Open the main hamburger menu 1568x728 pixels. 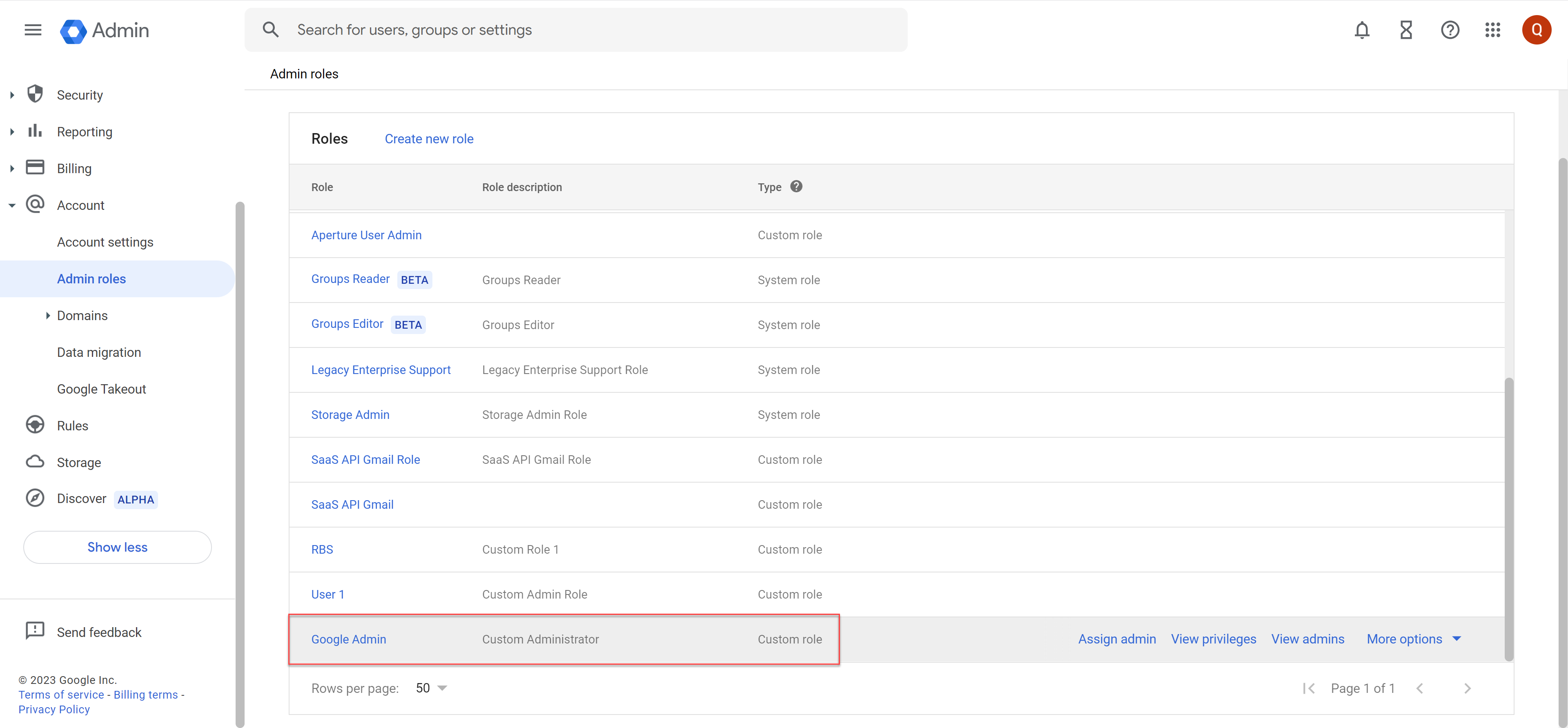33,30
